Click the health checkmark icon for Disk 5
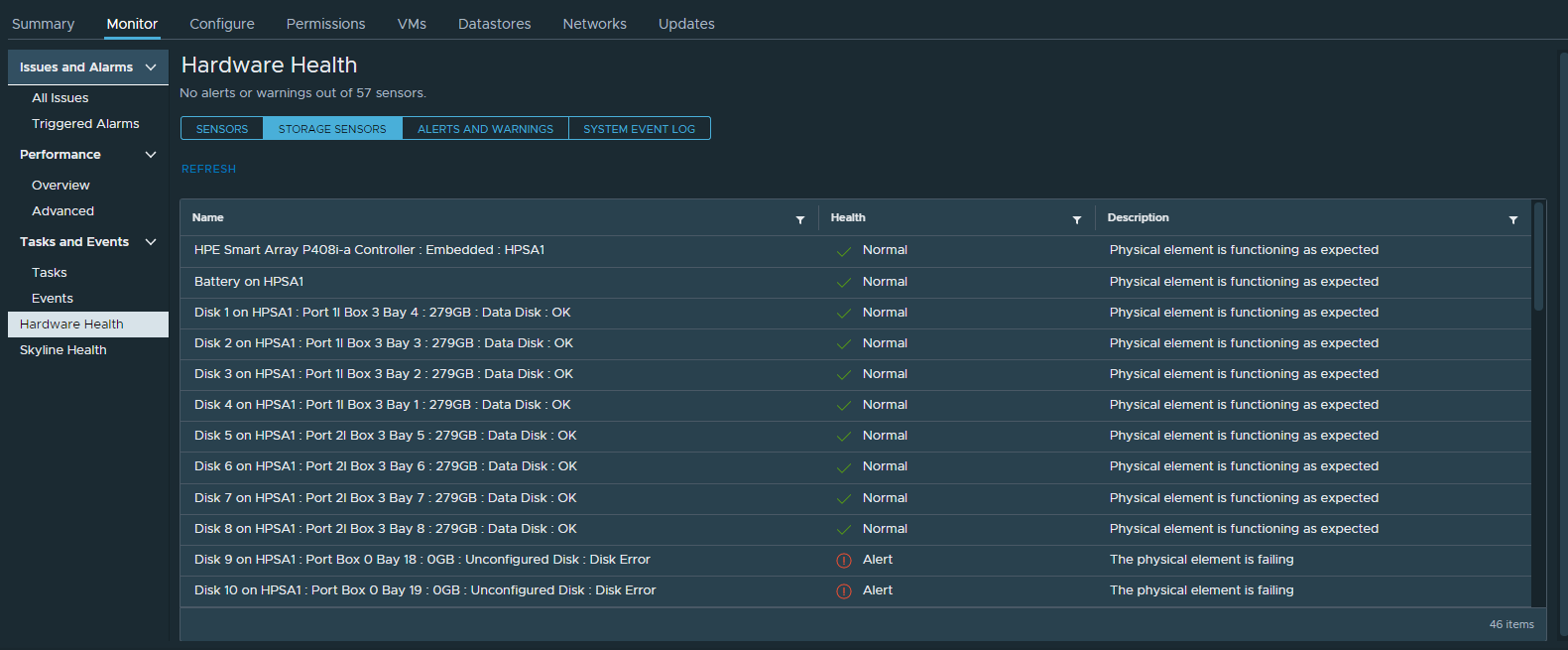The height and width of the screenshot is (650, 1568). click(x=844, y=437)
